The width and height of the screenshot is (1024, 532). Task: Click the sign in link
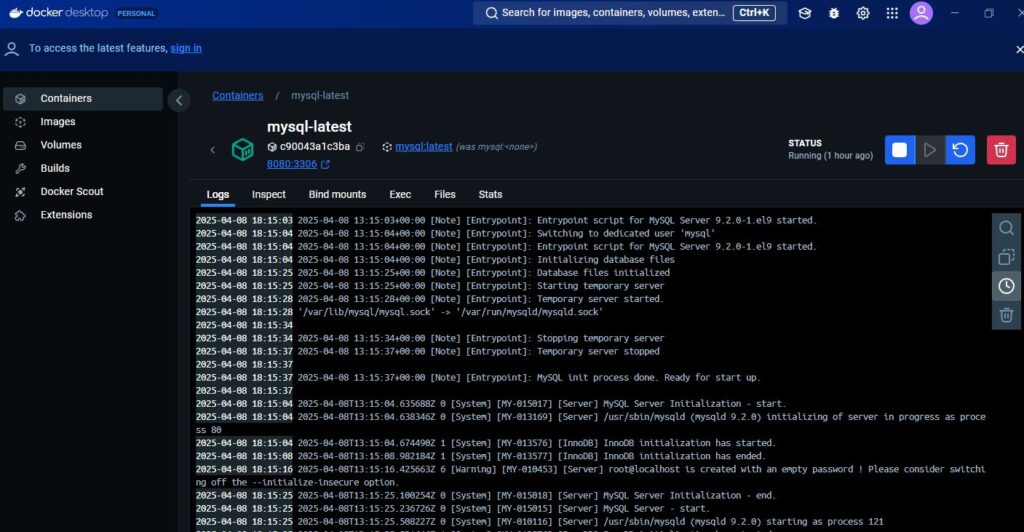coord(186,48)
